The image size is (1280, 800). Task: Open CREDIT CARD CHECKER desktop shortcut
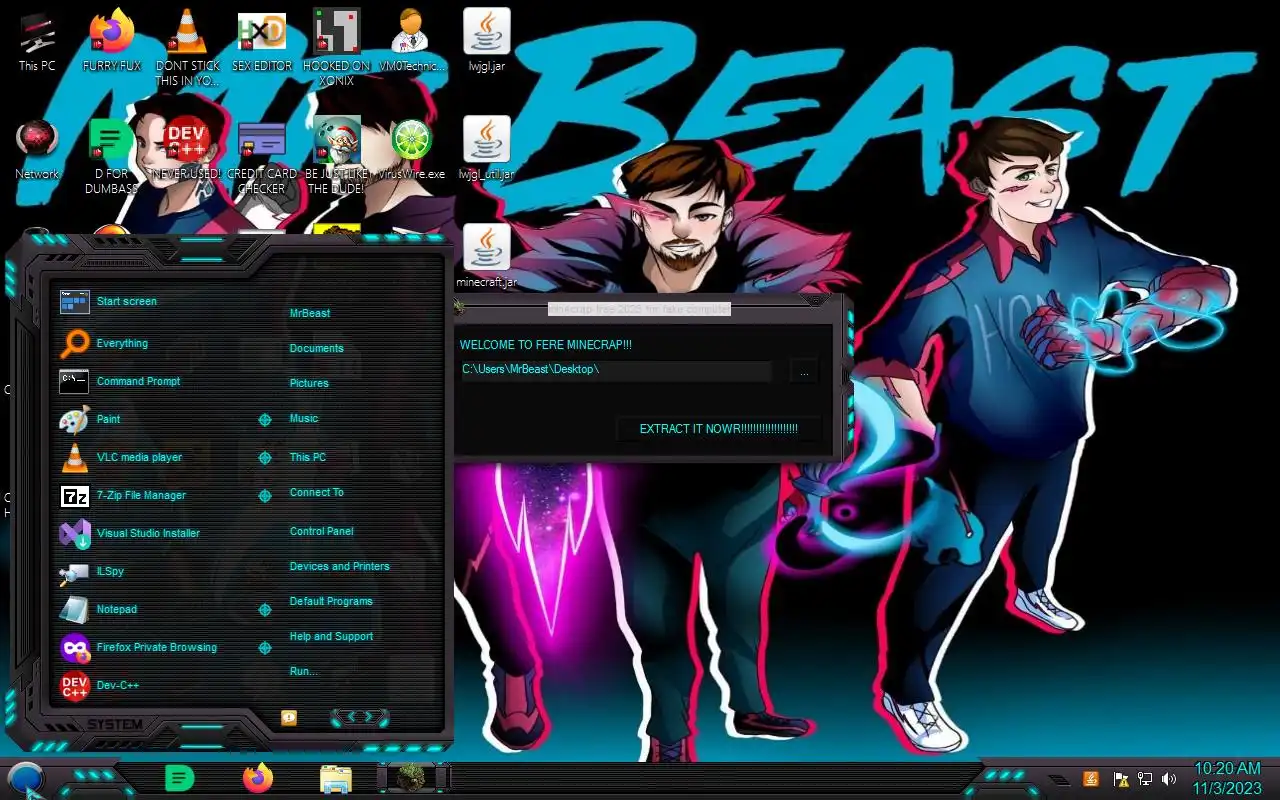click(x=262, y=156)
